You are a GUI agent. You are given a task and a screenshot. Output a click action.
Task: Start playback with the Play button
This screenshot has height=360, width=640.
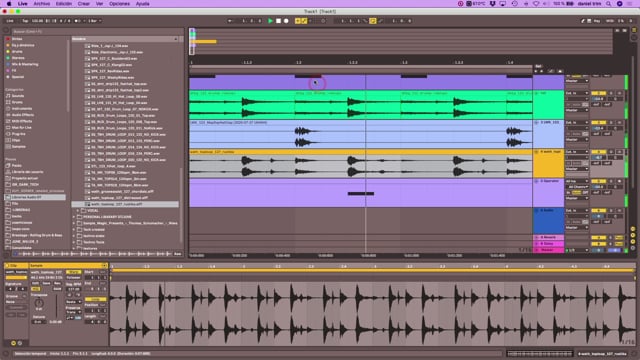click(x=270, y=21)
